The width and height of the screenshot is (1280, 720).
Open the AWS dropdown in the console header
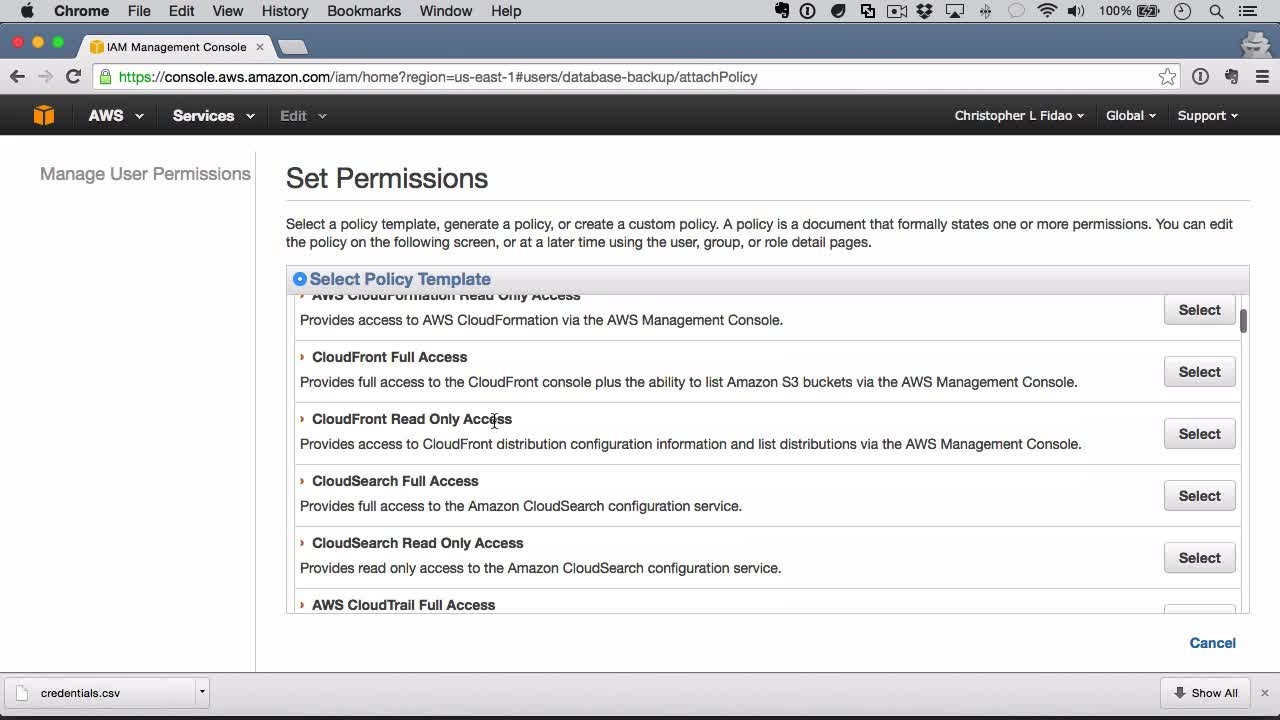tap(116, 115)
